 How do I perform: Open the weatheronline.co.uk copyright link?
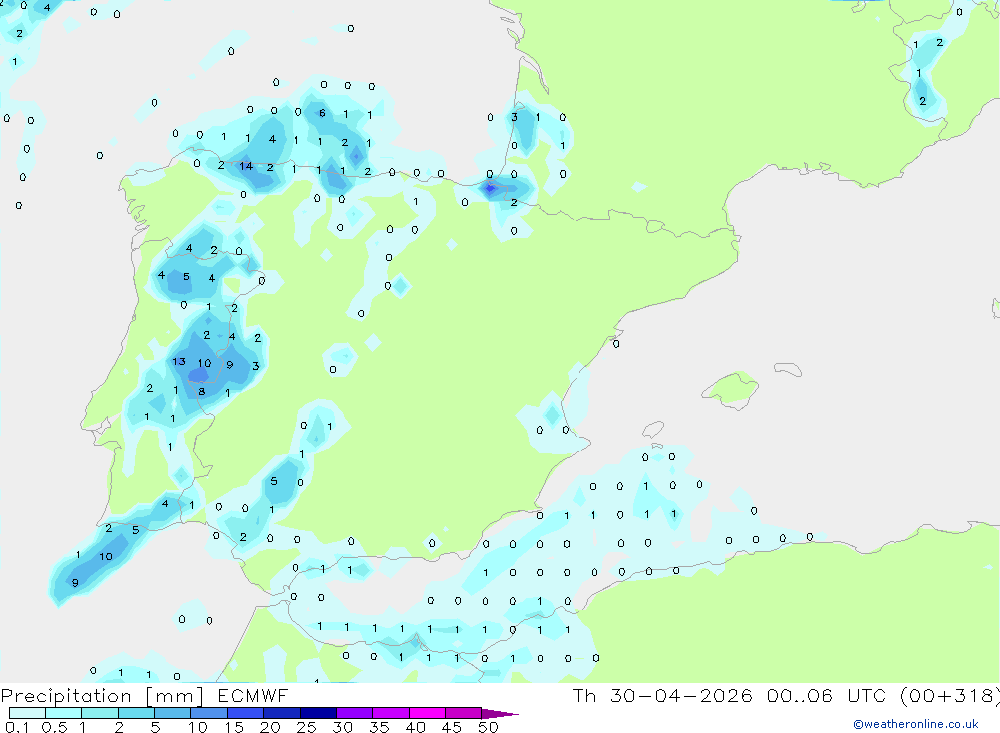click(x=915, y=724)
